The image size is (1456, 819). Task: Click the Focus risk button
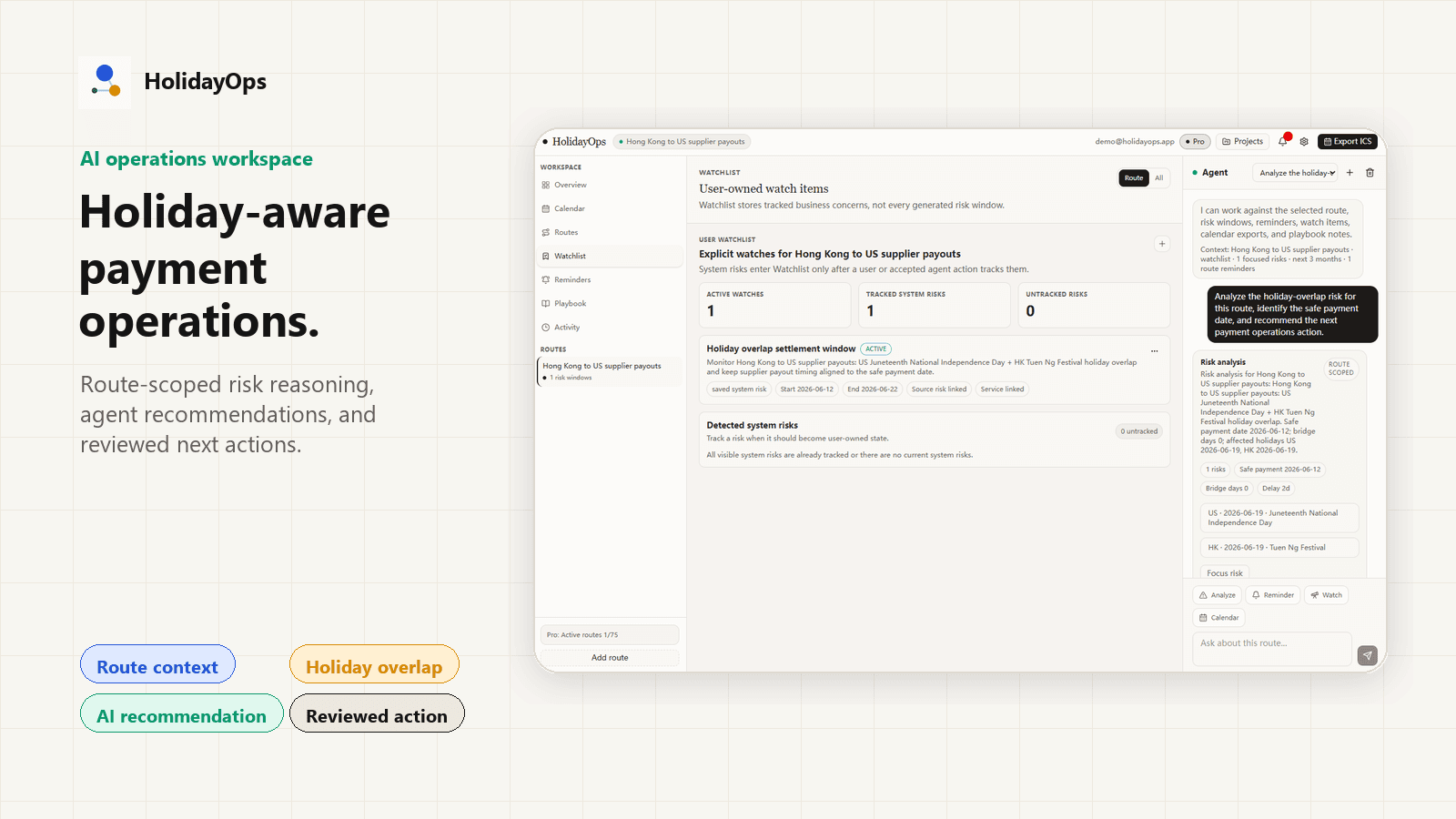[1224, 573]
